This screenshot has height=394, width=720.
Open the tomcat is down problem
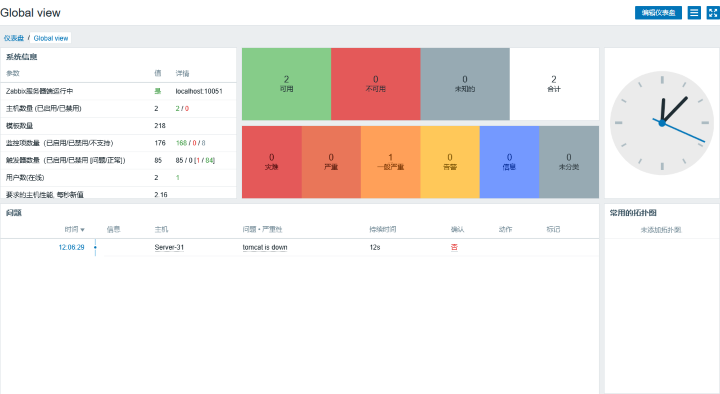click(265, 247)
